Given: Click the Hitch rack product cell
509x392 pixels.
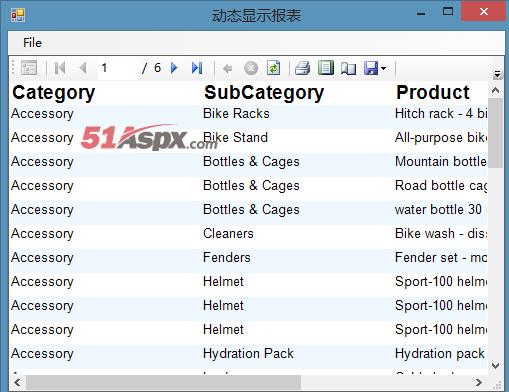Looking at the screenshot, I should coord(441,113).
